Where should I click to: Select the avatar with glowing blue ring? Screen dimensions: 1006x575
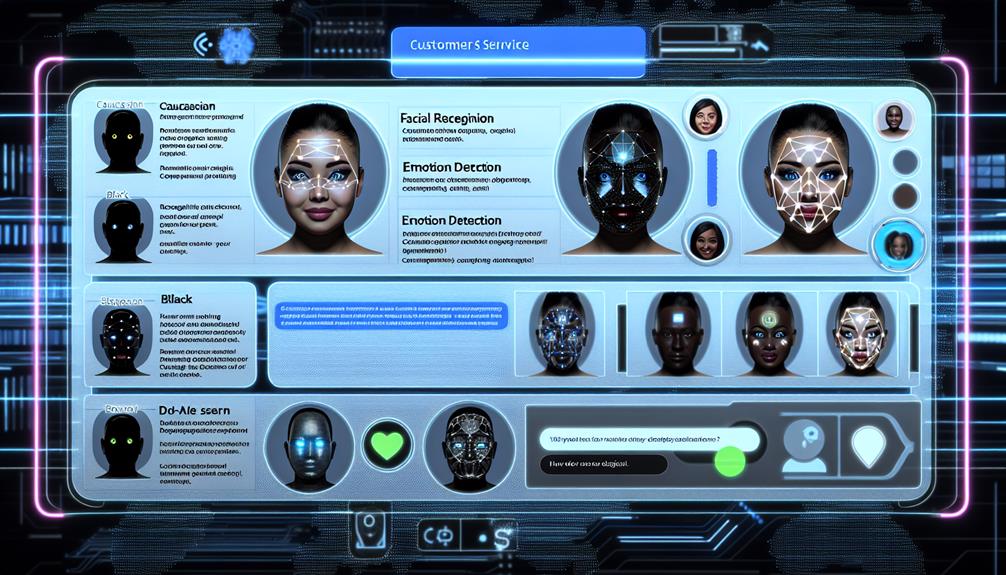pos(898,245)
